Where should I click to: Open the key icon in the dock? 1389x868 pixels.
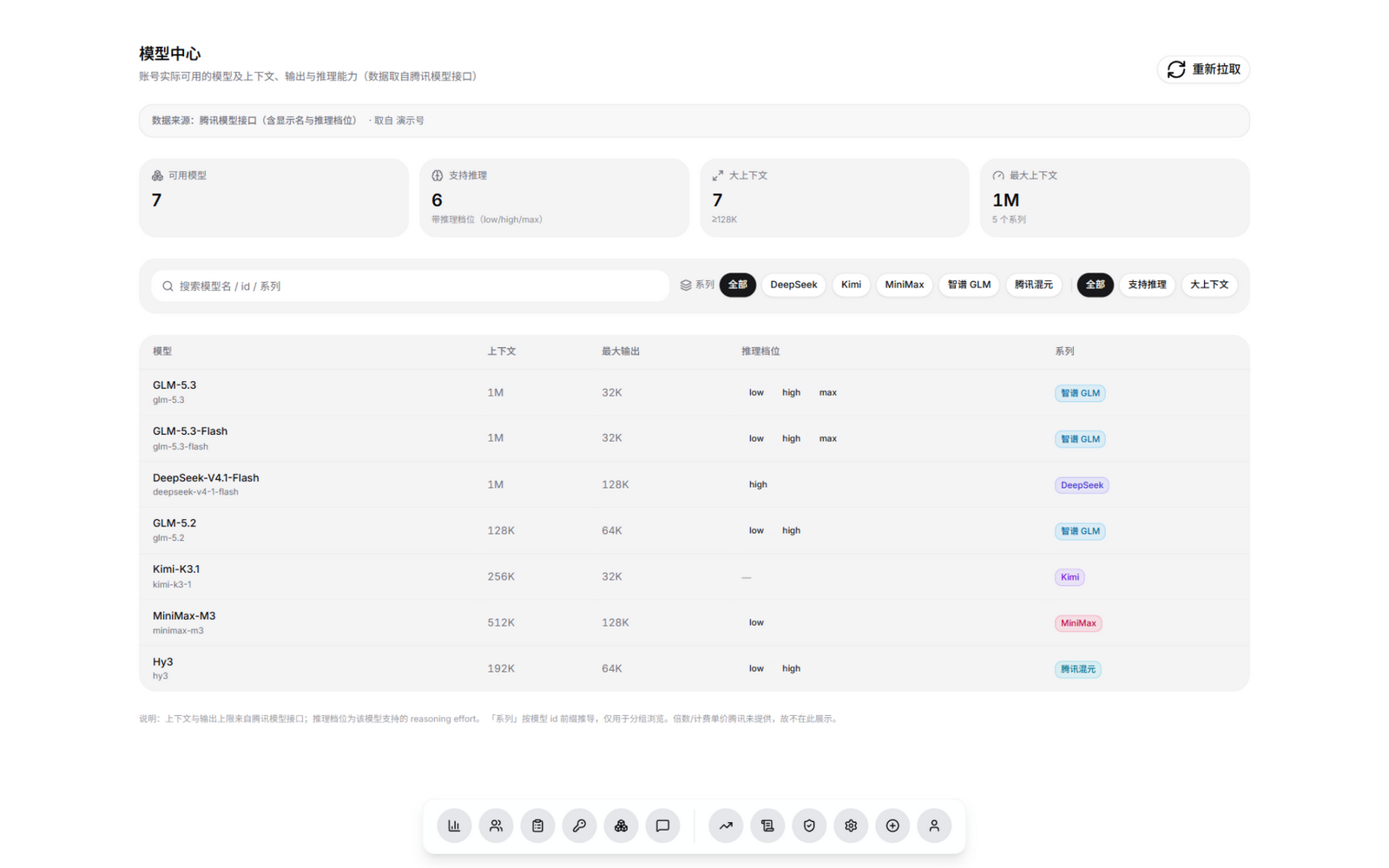(579, 825)
